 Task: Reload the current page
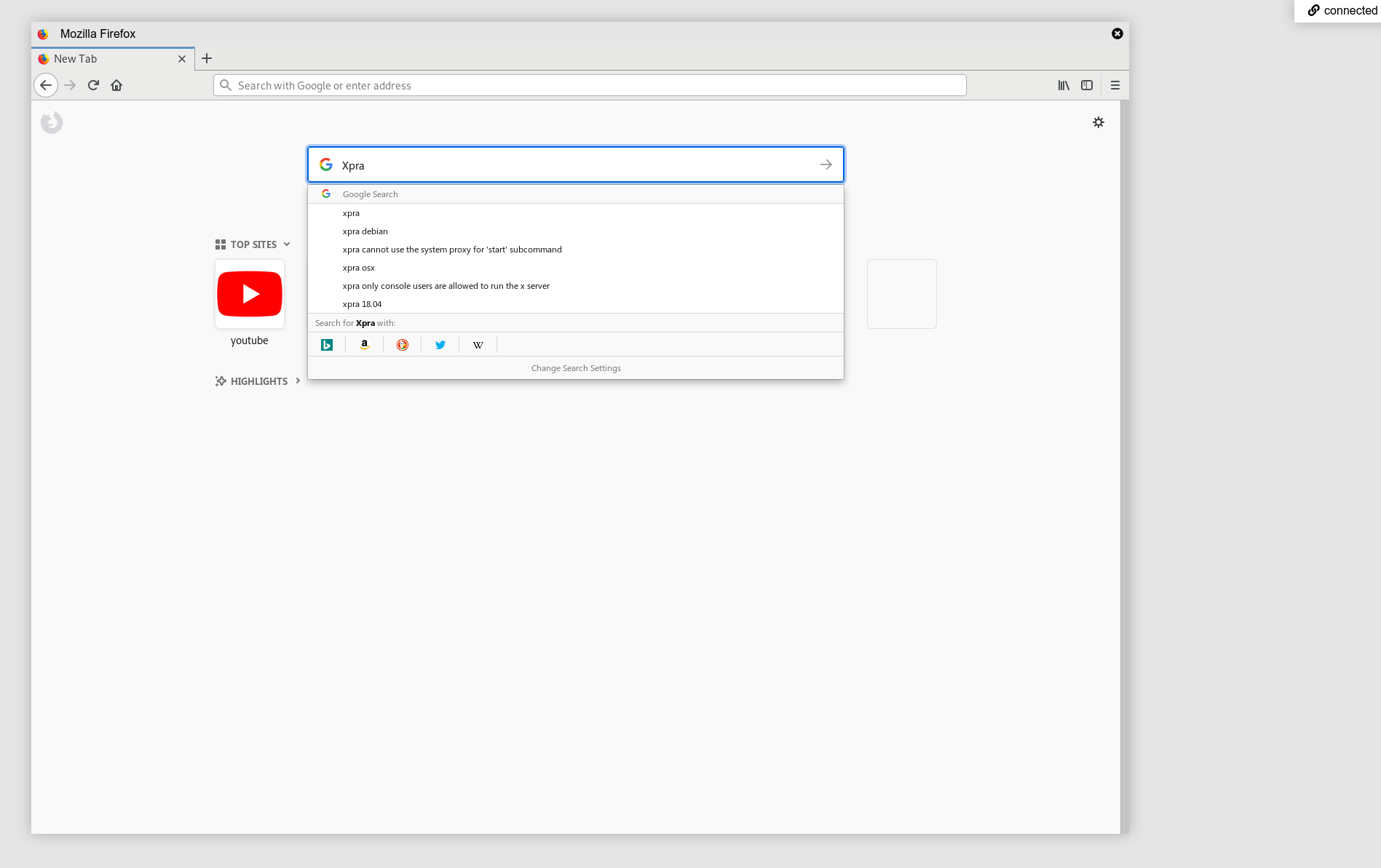tap(93, 85)
